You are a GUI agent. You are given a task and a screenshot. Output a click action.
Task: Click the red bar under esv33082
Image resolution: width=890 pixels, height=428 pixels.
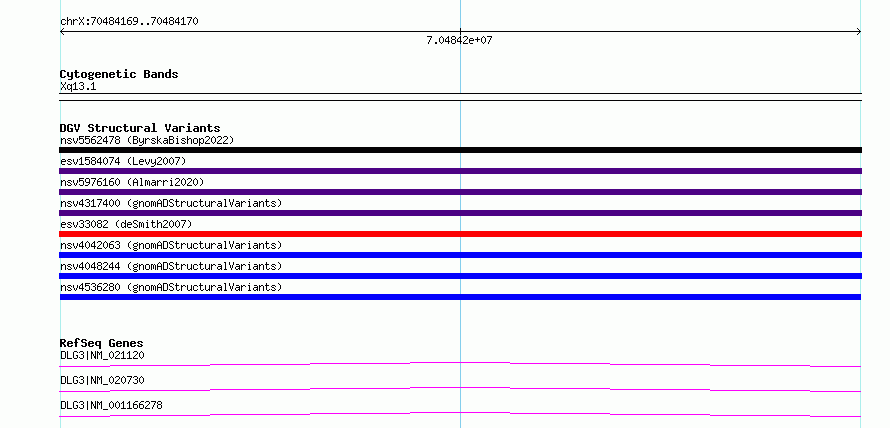click(460, 234)
